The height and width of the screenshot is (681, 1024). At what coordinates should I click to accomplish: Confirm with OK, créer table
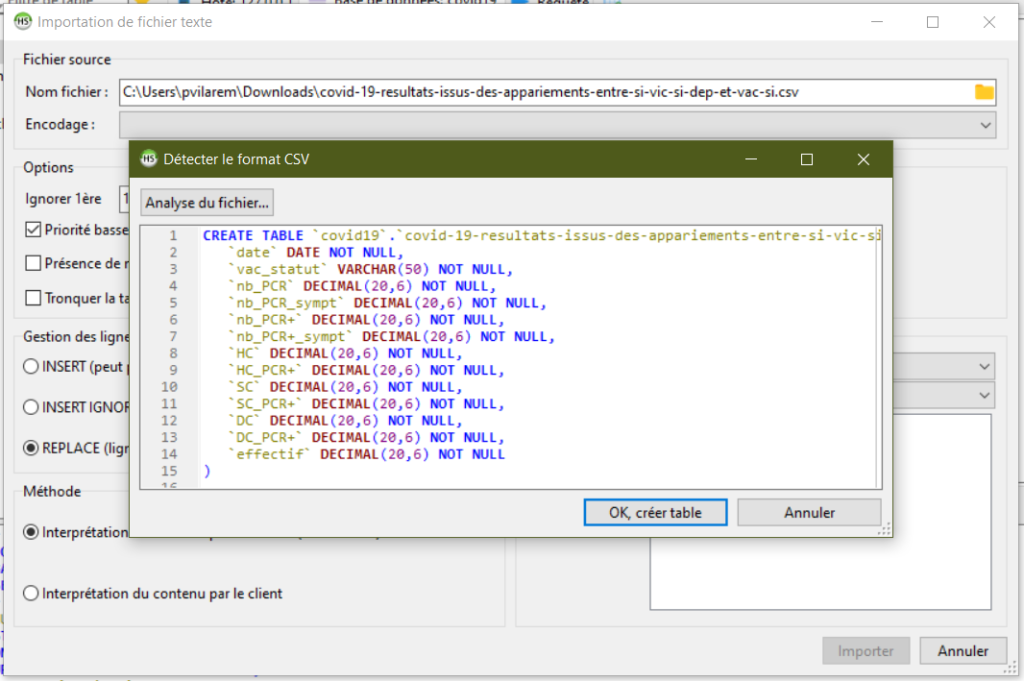[x=655, y=513]
